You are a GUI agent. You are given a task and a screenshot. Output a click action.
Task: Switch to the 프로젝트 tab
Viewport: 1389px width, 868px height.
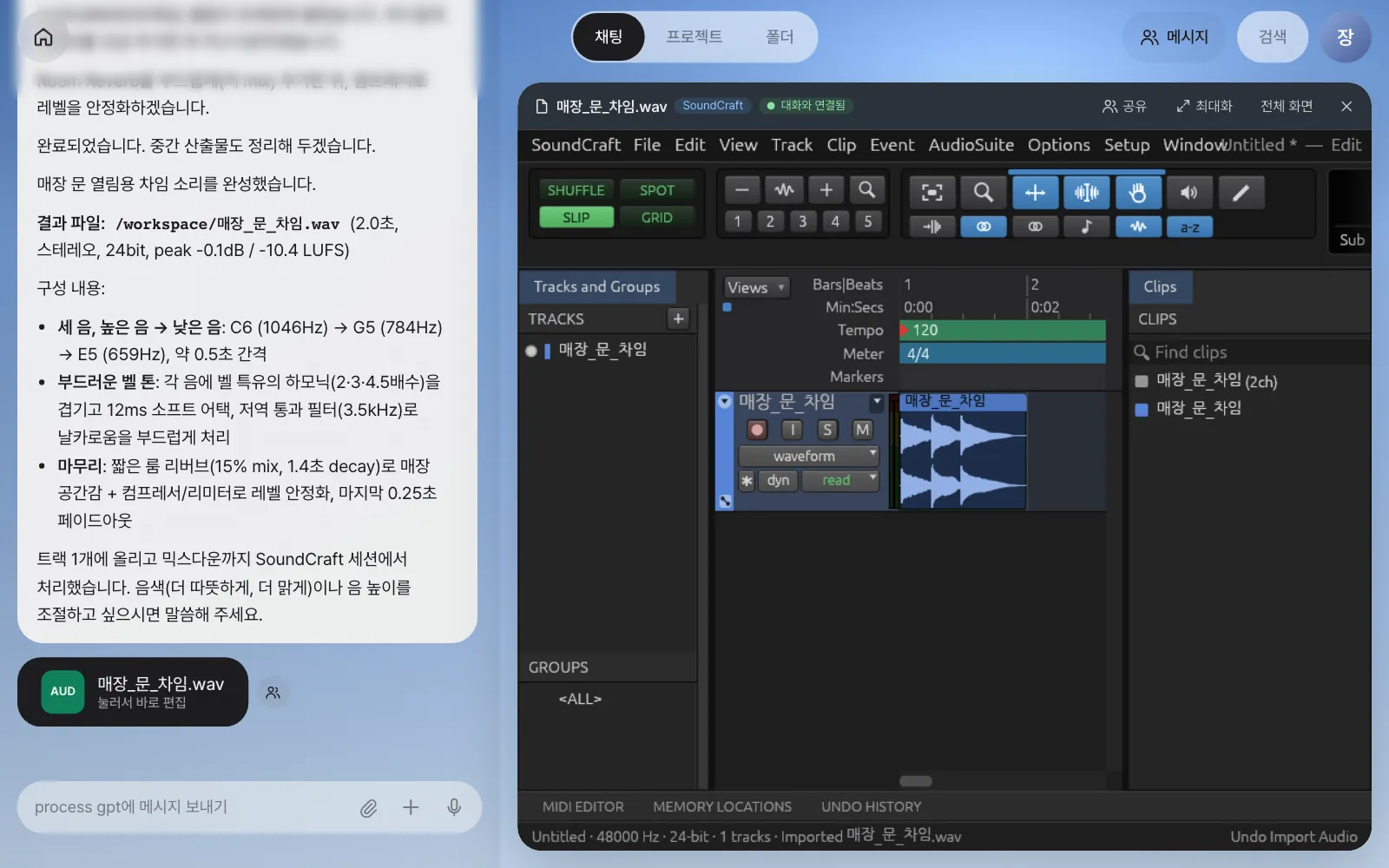(694, 36)
